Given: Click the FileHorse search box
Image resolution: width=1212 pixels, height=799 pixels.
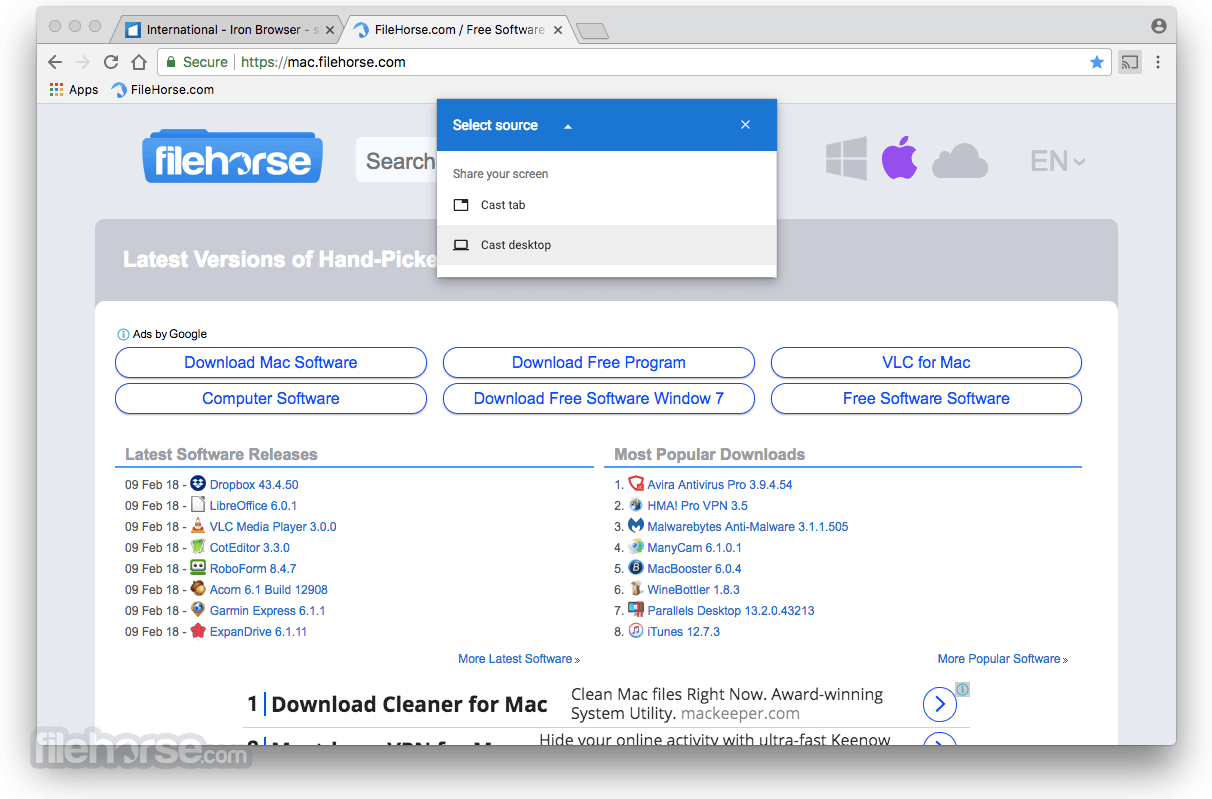Looking at the screenshot, I should point(396,160).
